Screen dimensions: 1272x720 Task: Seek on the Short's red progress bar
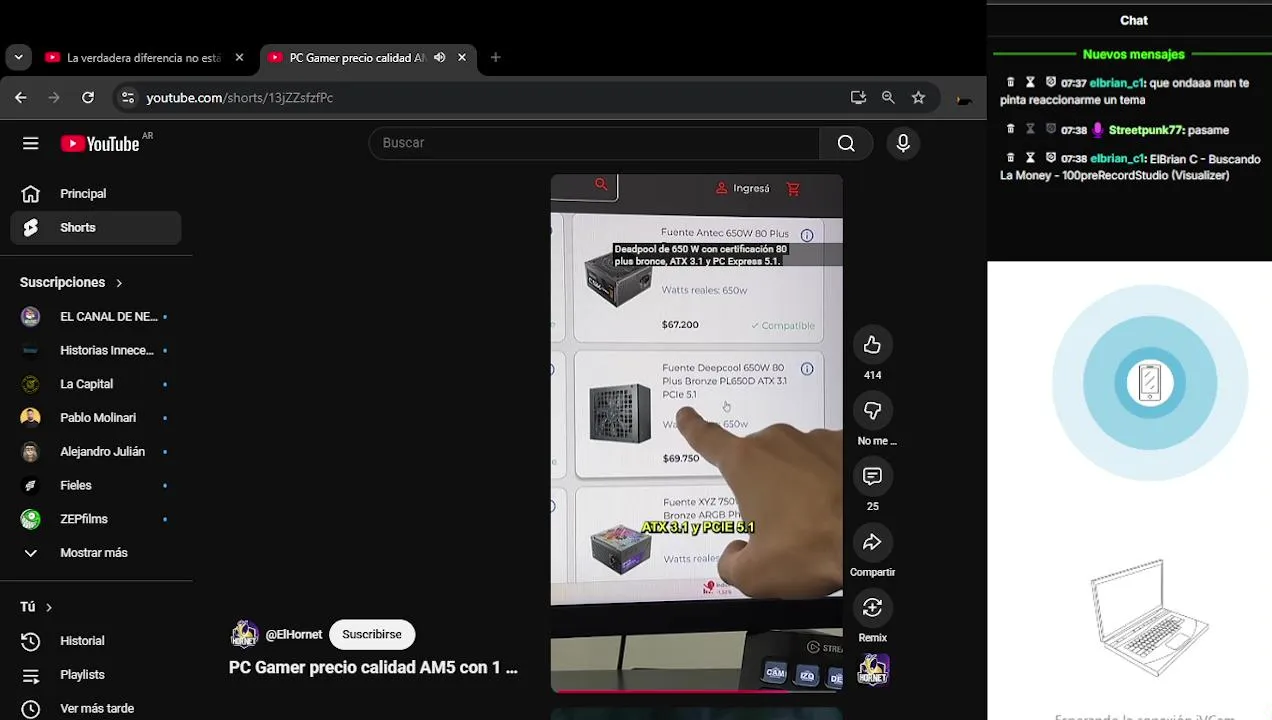[696, 691]
